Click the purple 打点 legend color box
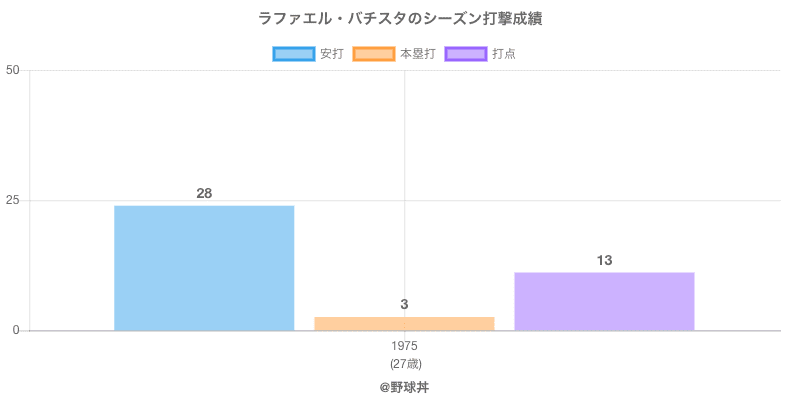The image size is (800, 400). coord(466,54)
